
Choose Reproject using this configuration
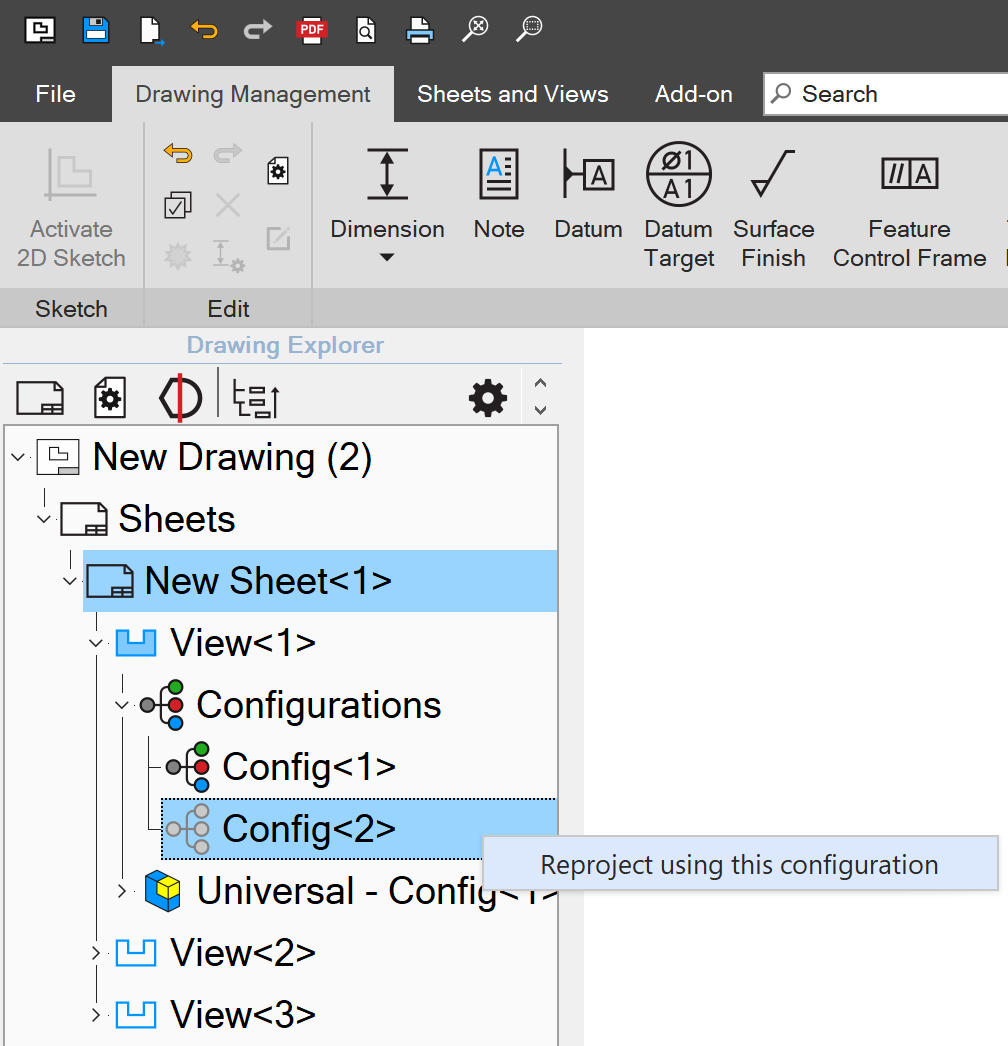739,865
